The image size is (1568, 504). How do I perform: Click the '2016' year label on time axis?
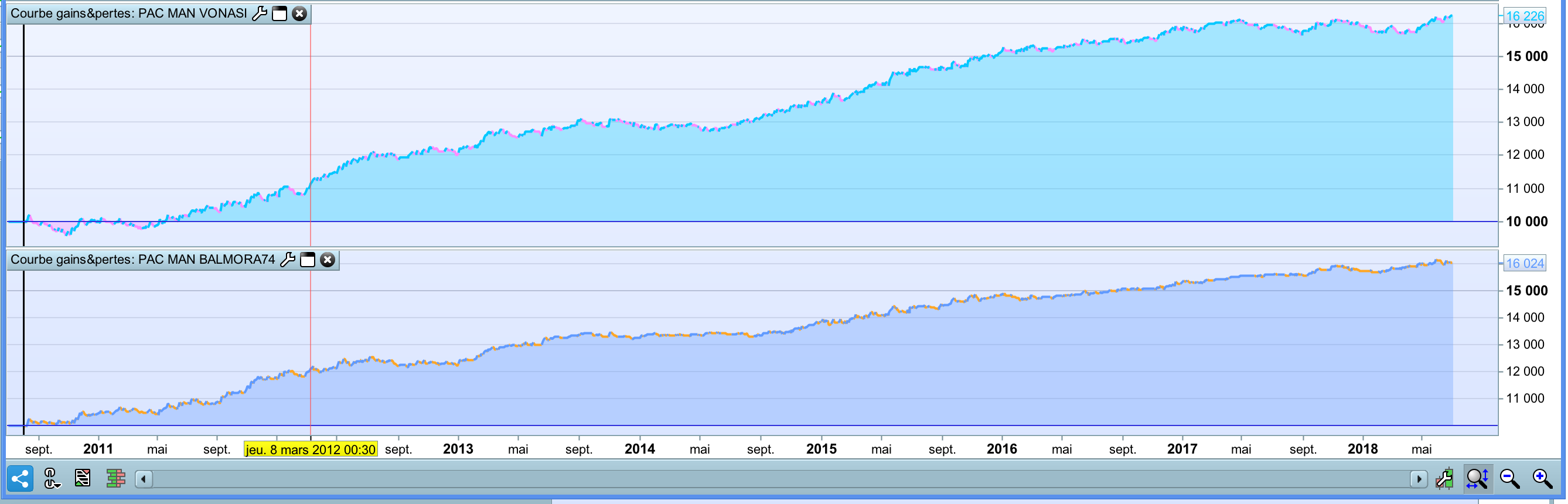click(x=1001, y=449)
